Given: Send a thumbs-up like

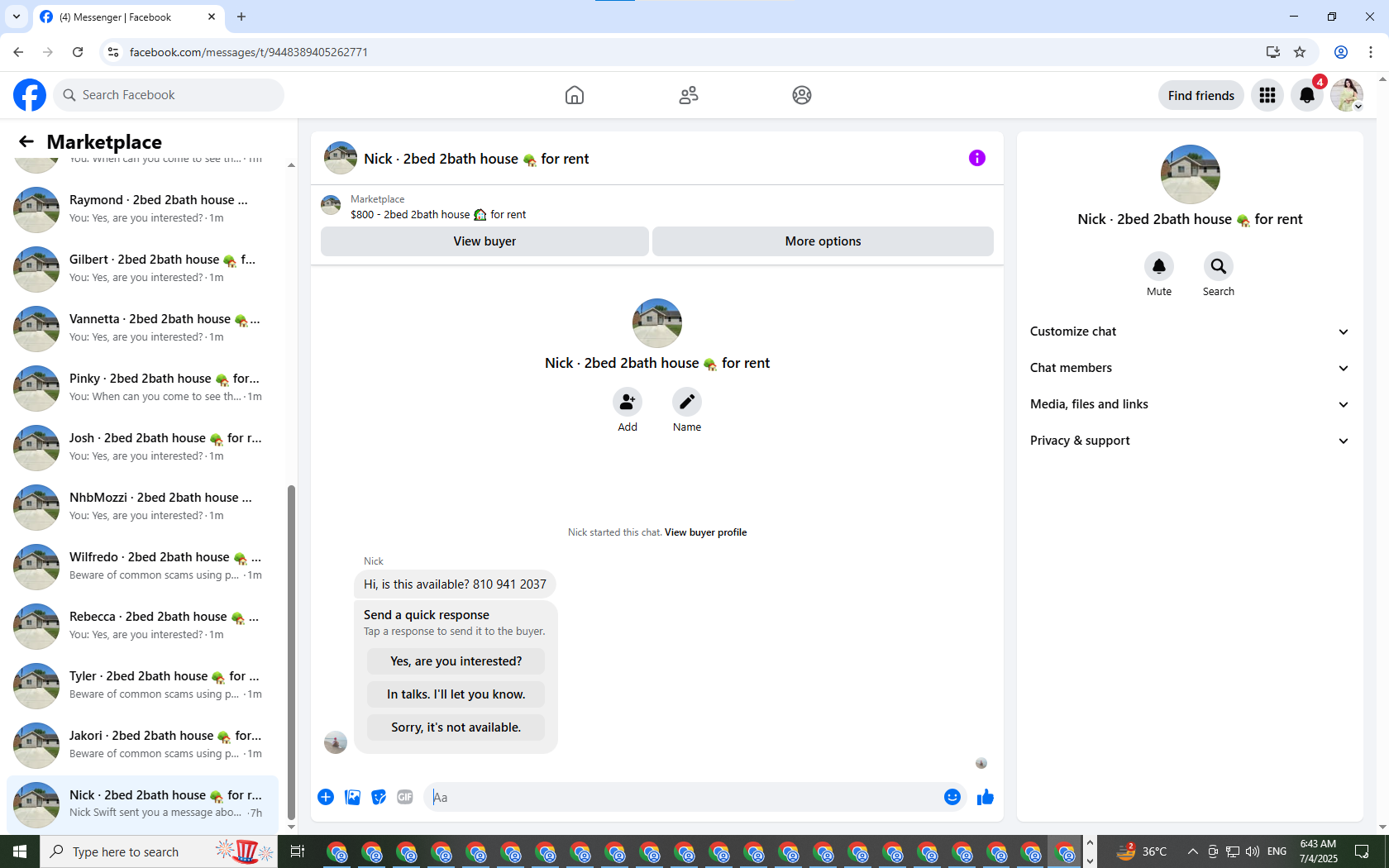Looking at the screenshot, I should pyautogui.click(x=986, y=797).
